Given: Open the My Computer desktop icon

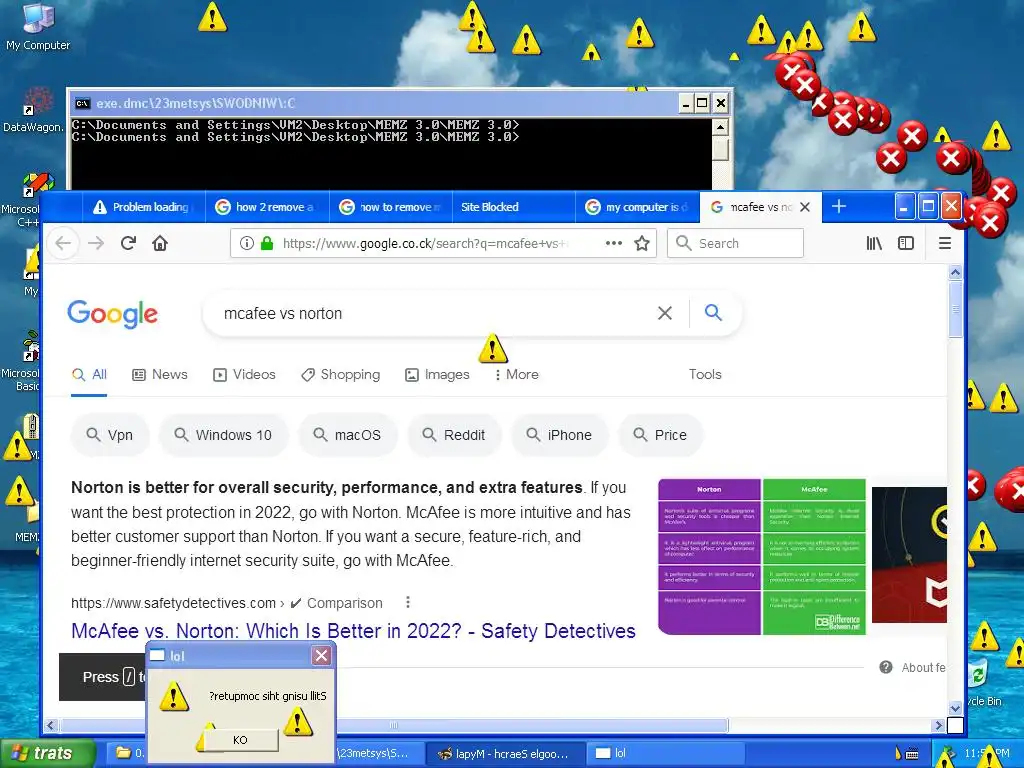Looking at the screenshot, I should (x=37, y=27).
